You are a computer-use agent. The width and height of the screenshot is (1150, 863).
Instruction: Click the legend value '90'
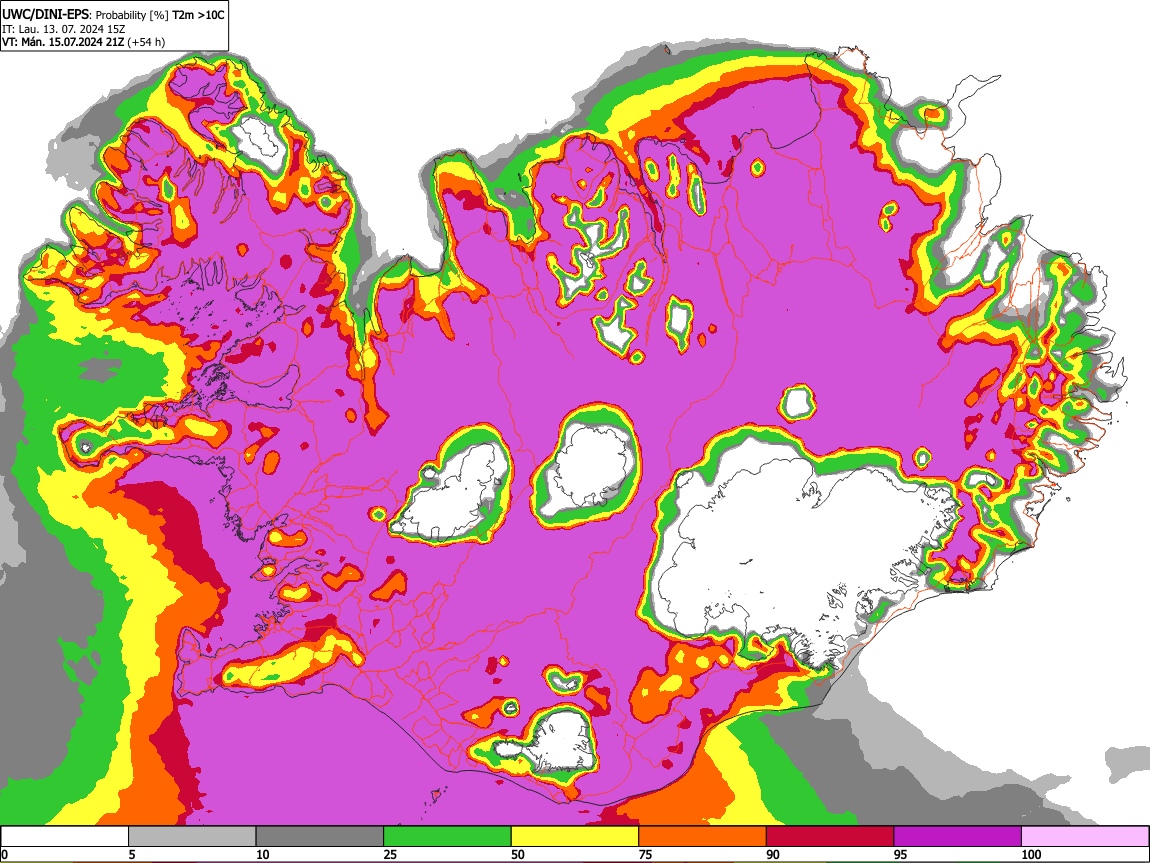(x=773, y=854)
